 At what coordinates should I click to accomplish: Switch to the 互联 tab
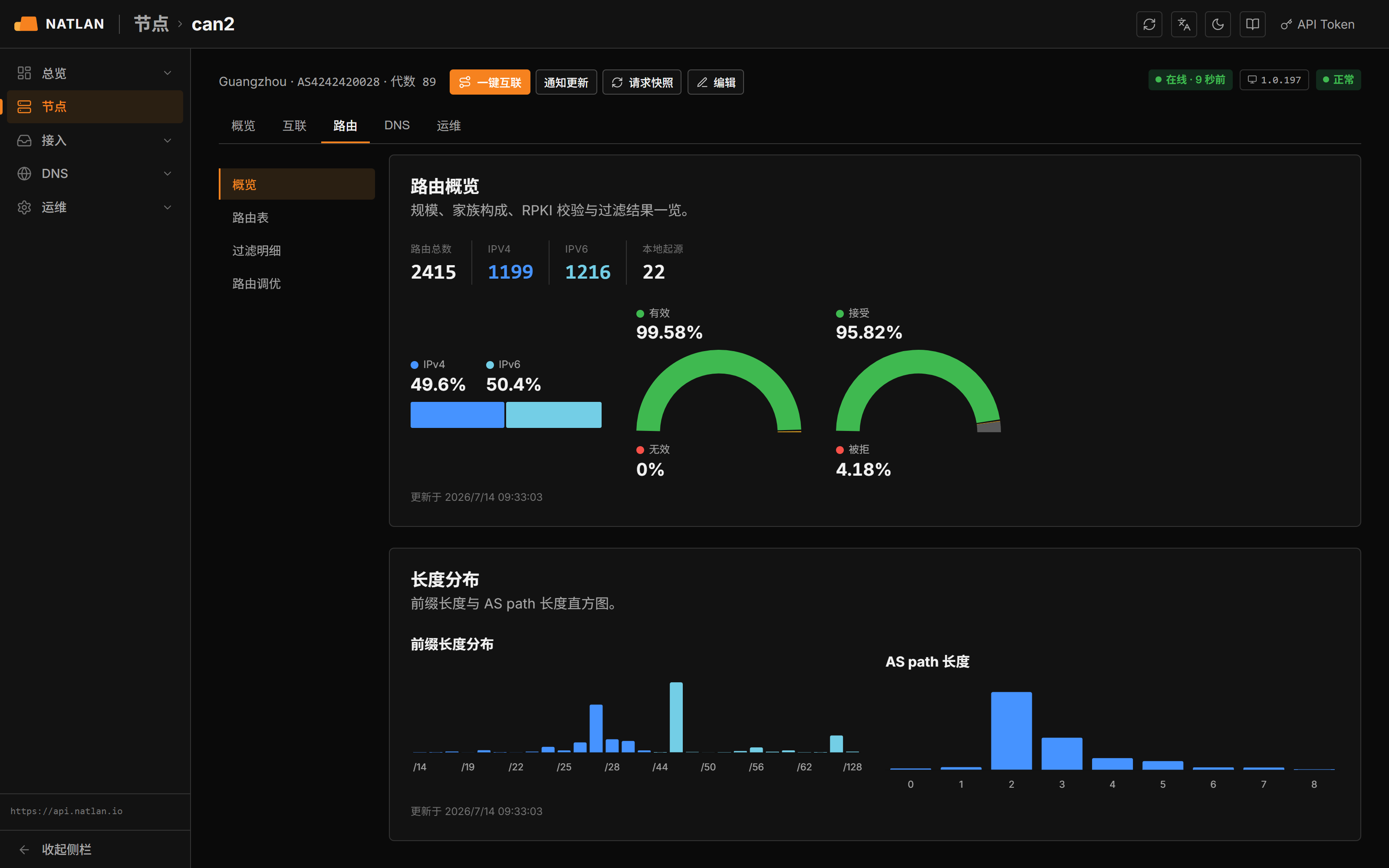294,126
